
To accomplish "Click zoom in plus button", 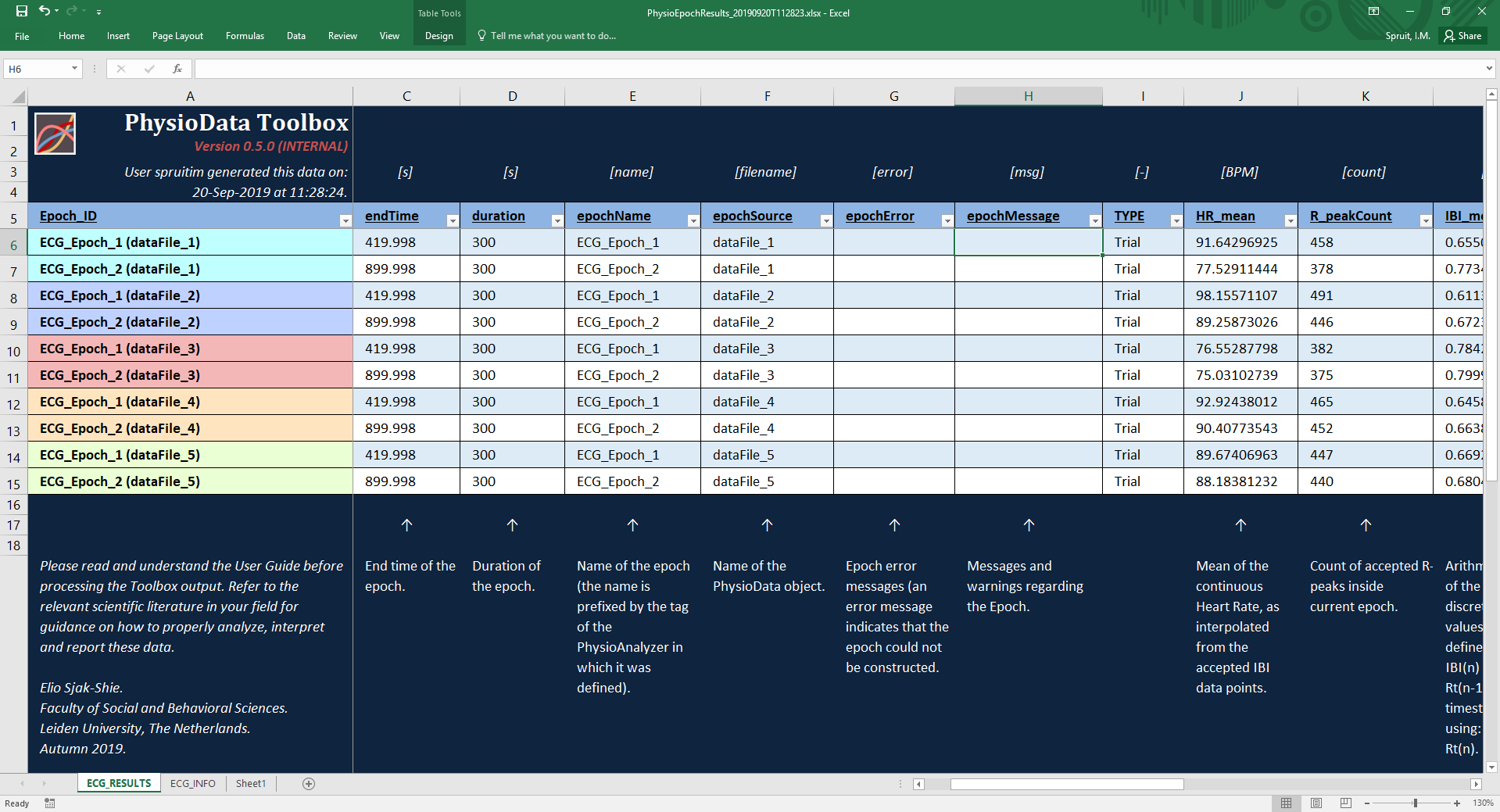I will coord(1457,803).
